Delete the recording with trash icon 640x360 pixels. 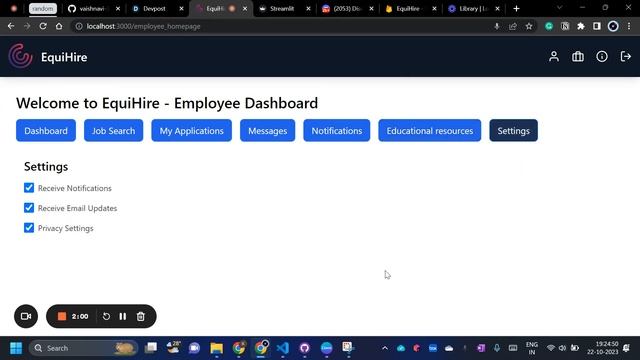tap(140, 316)
